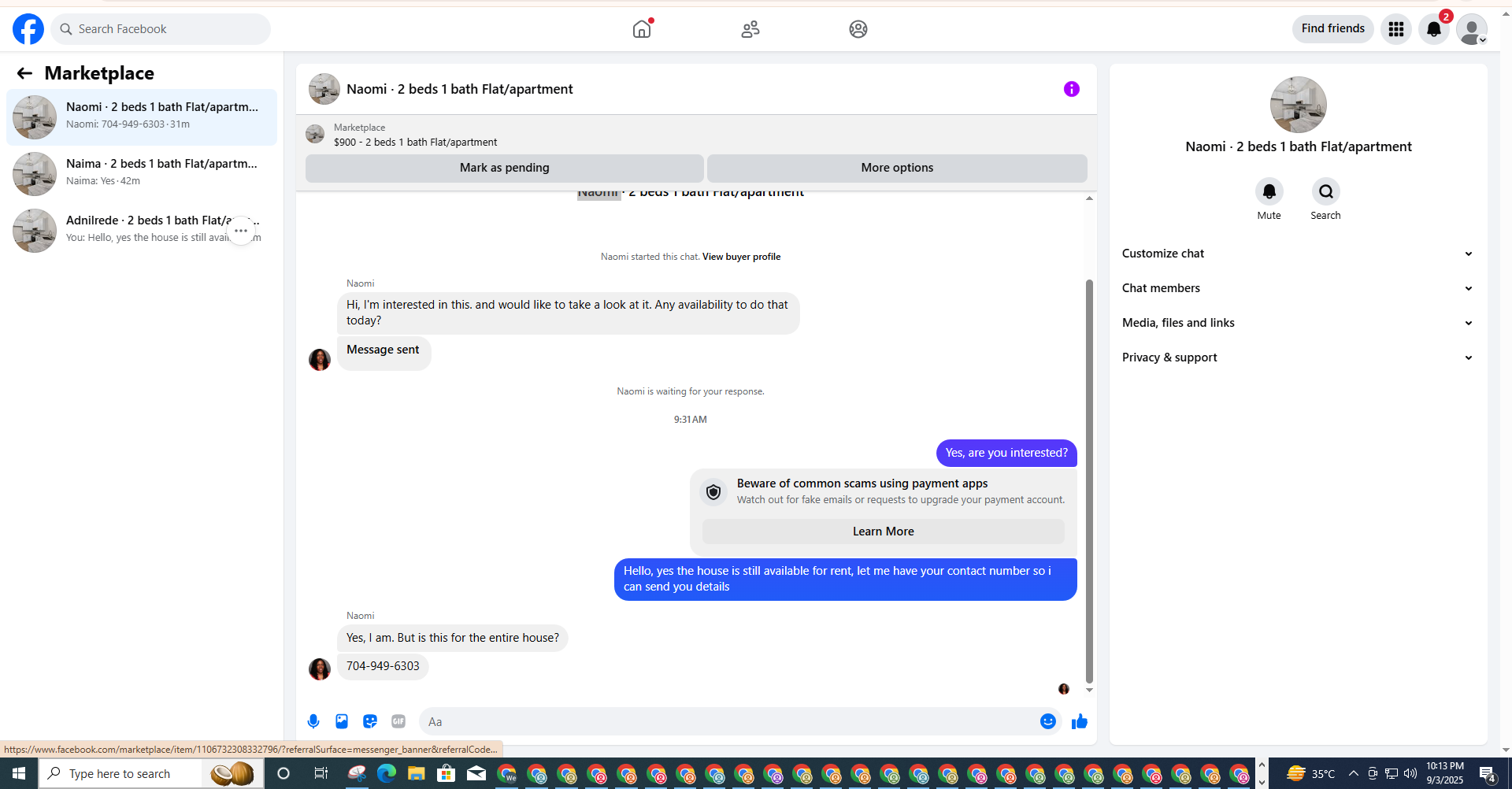Open the Naomi conversation in list
This screenshot has height=789, width=1512.
142,117
